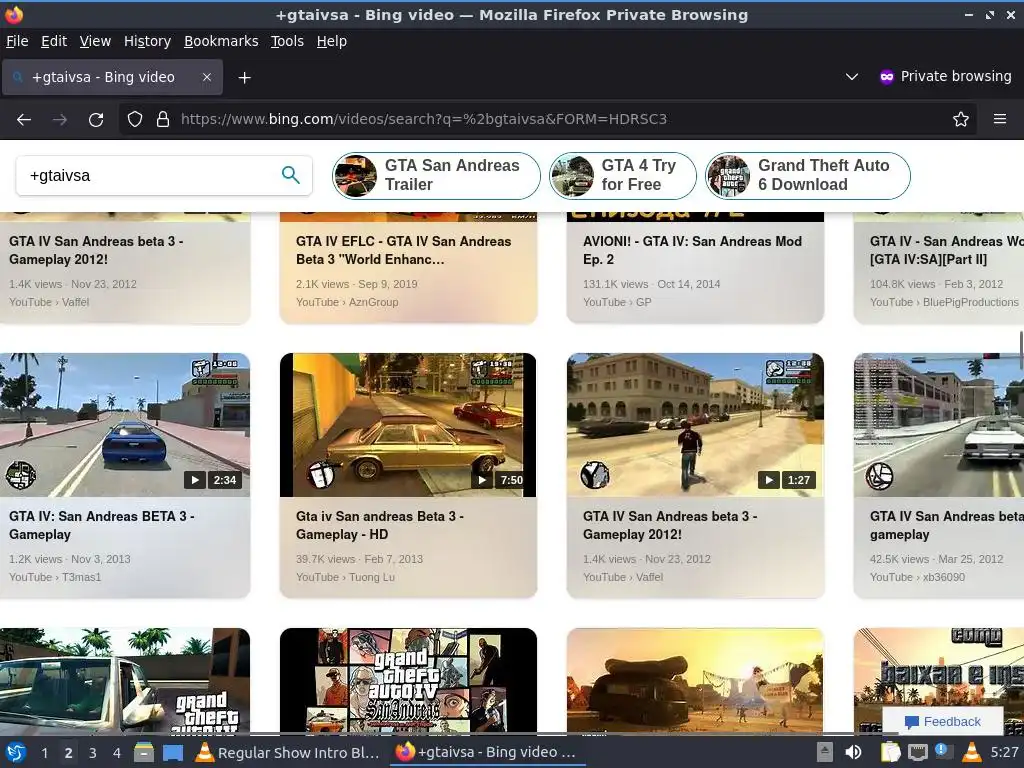Click the 5:27 taskbar clock
This screenshot has height=768, width=1024.
pyautogui.click(x=1004, y=752)
